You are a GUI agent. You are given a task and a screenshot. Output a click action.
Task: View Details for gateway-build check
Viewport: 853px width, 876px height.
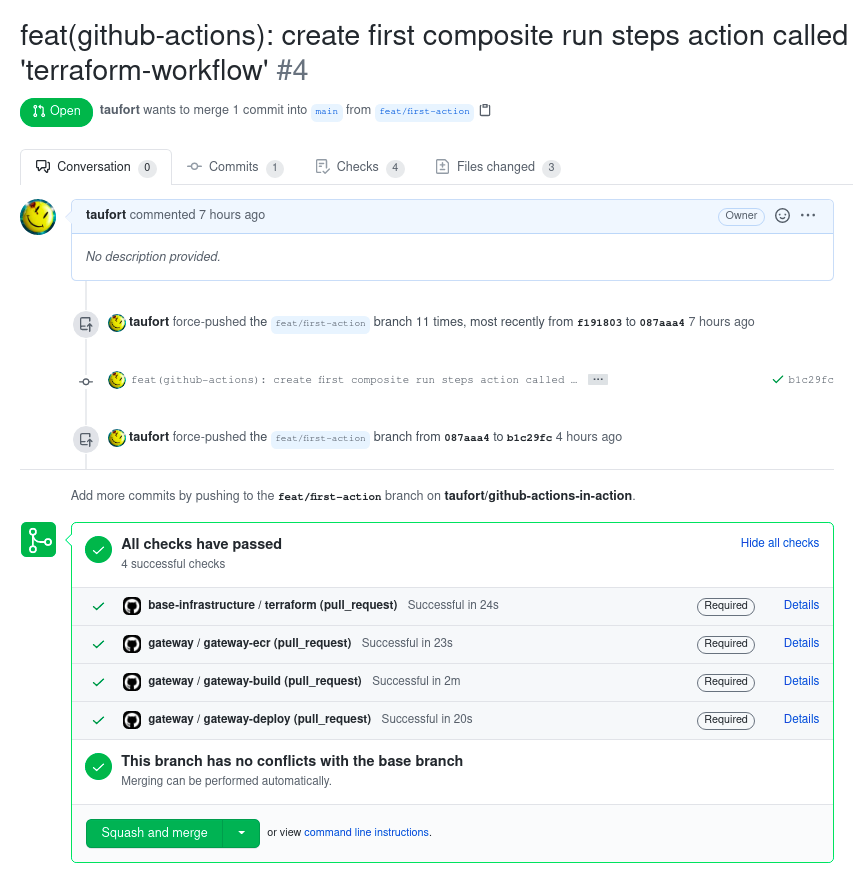coord(801,680)
